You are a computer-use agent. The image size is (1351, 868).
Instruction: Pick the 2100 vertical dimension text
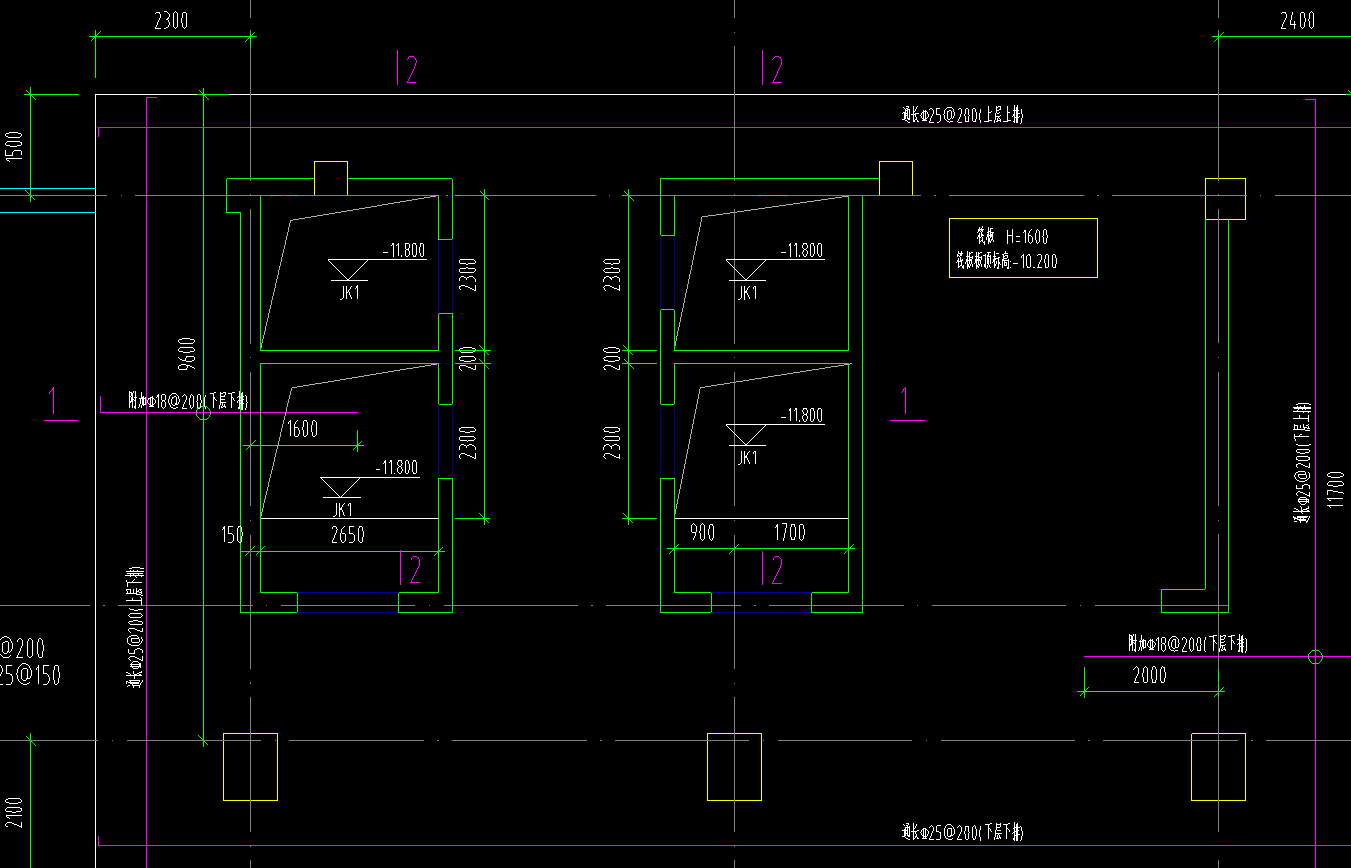(x=13, y=810)
